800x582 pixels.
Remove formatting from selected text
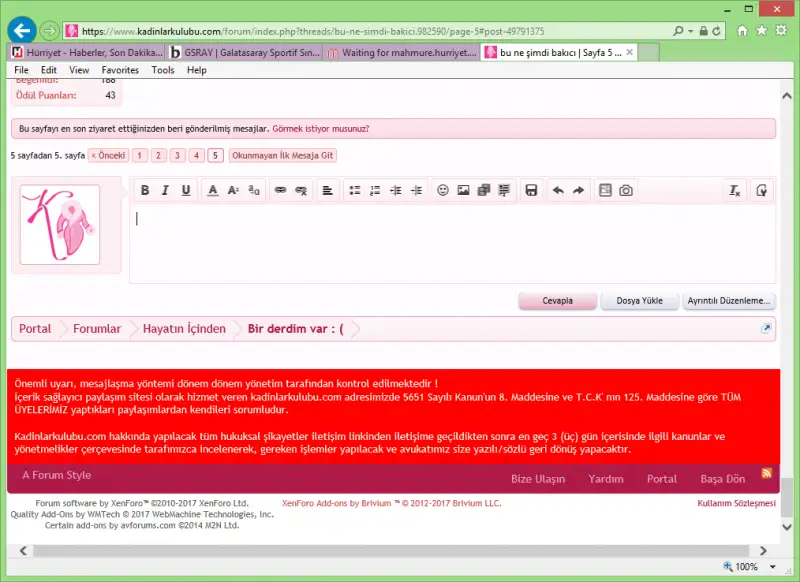click(x=735, y=190)
